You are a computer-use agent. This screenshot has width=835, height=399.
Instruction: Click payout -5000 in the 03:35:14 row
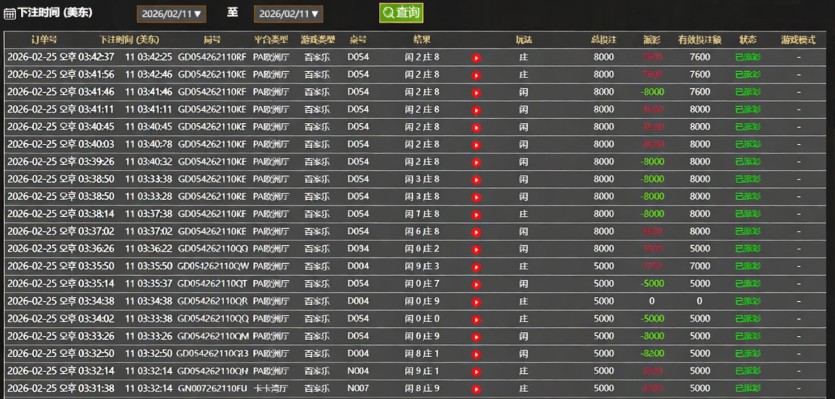click(x=652, y=283)
